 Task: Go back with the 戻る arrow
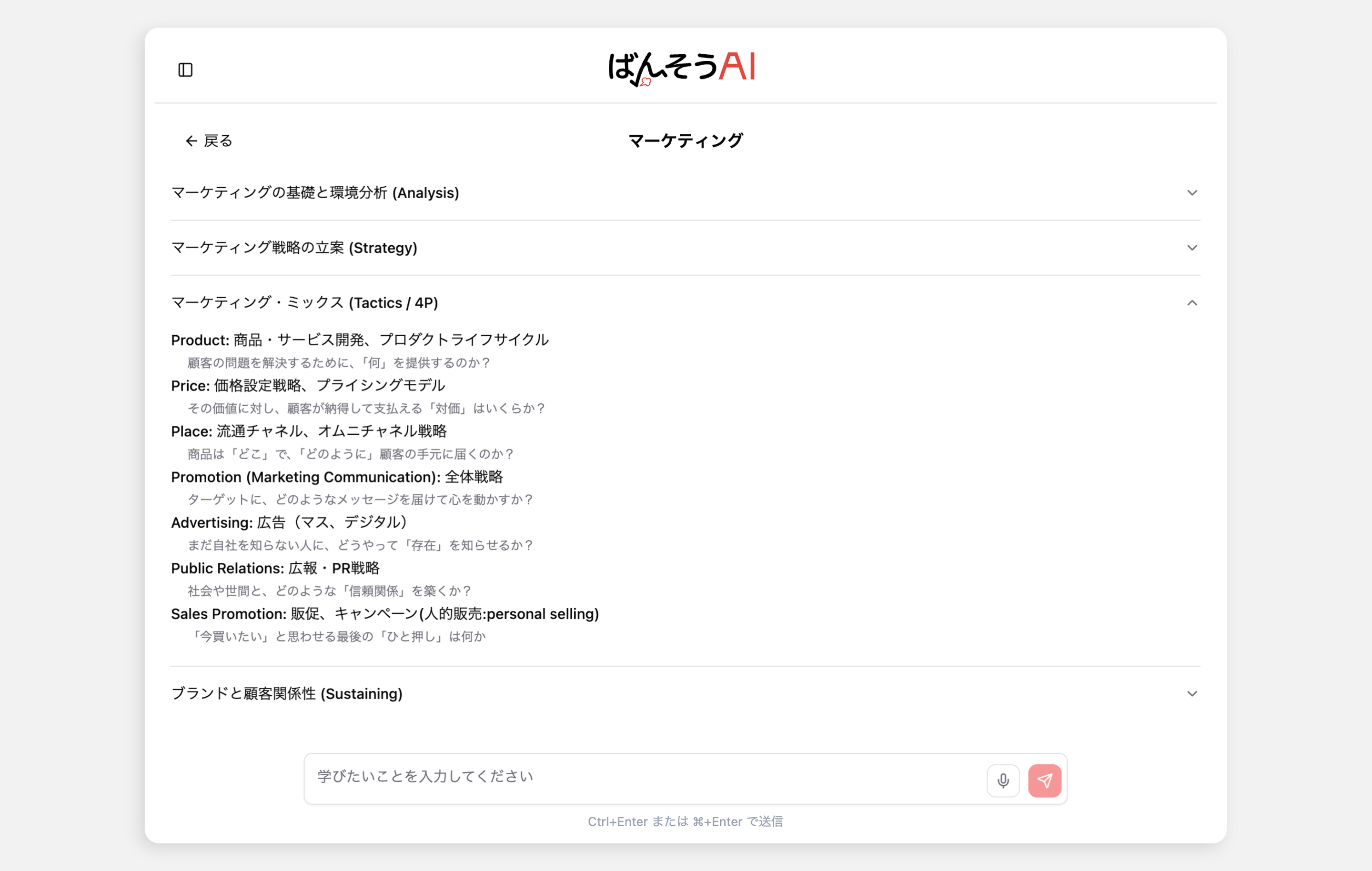tap(209, 140)
